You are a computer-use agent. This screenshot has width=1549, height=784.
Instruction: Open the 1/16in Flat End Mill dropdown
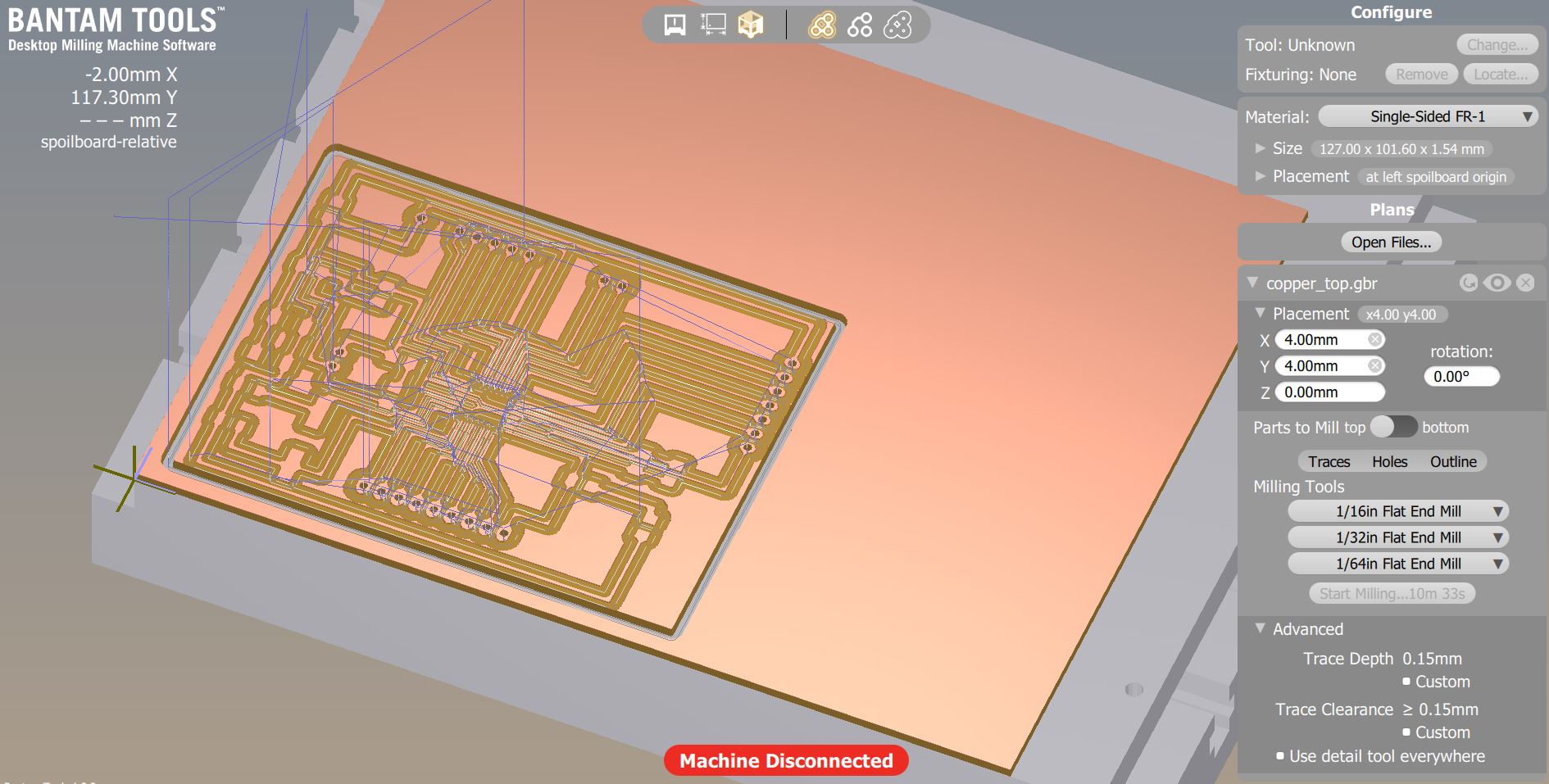coord(1398,511)
